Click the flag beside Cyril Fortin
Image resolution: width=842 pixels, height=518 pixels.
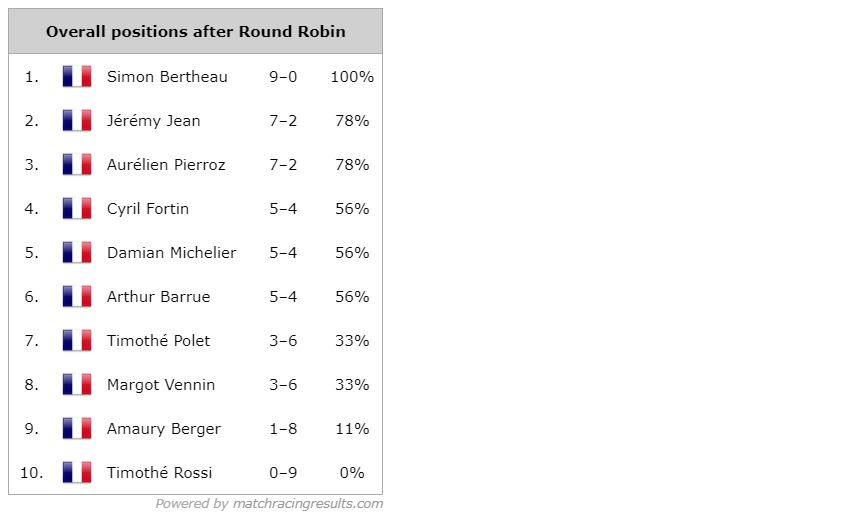(x=77, y=208)
